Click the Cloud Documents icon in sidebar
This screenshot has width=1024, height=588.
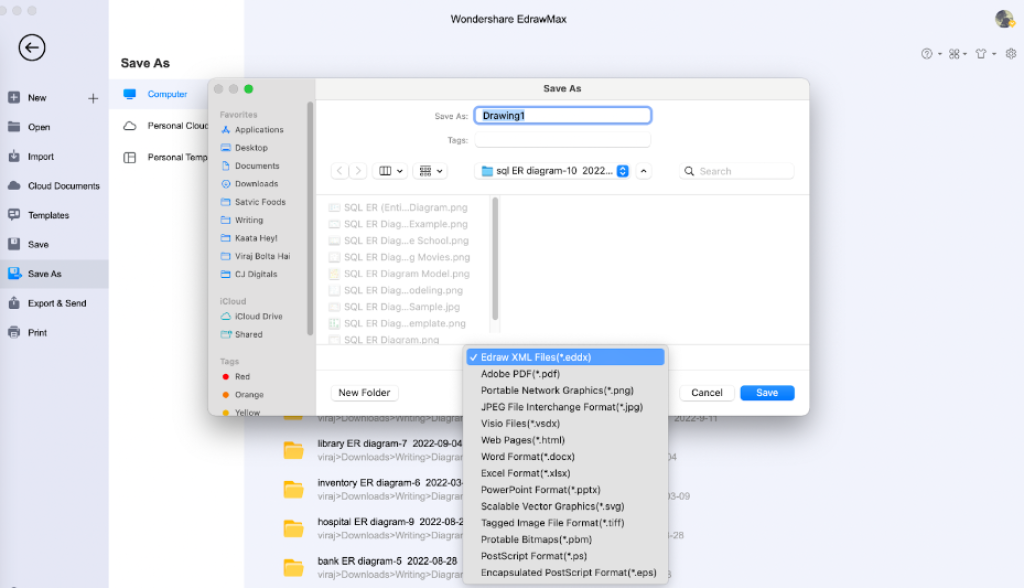tap(14, 186)
